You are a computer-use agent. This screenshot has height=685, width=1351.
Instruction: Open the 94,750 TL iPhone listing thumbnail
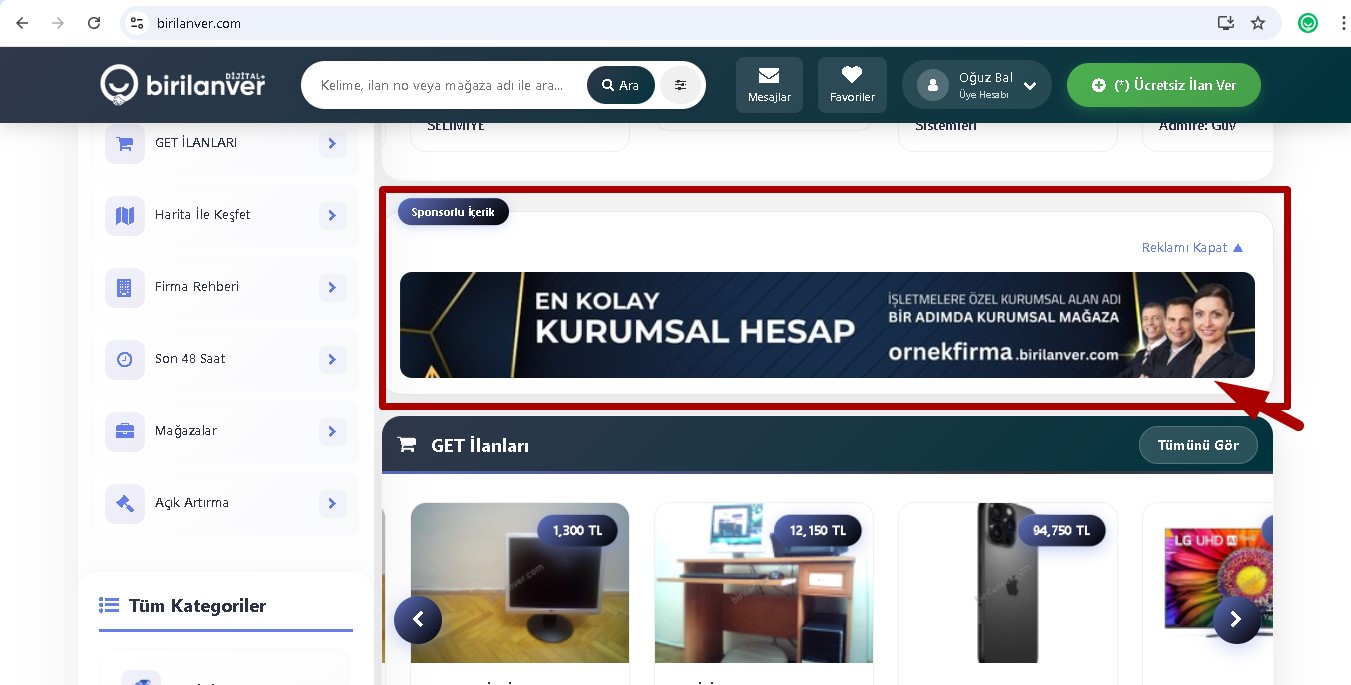click(x=1007, y=583)
